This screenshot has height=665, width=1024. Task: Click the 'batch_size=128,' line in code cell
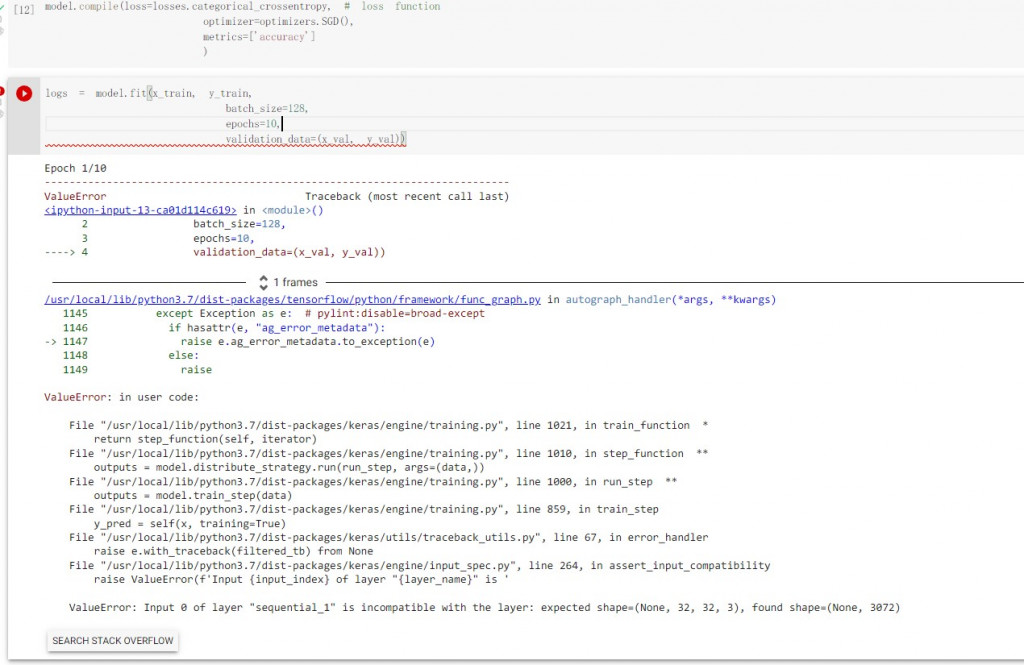pos(266,108)
